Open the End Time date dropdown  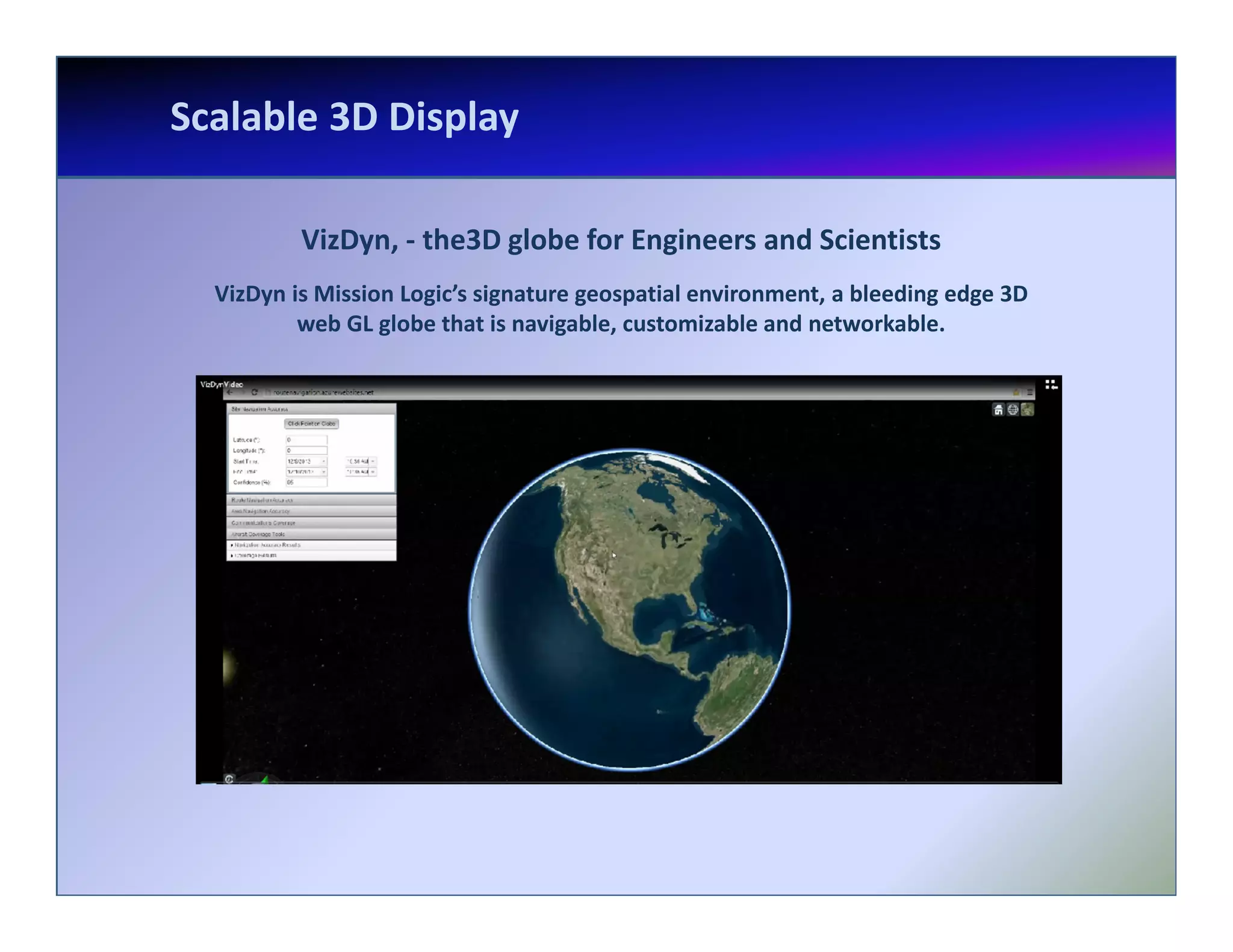point(324,472)
